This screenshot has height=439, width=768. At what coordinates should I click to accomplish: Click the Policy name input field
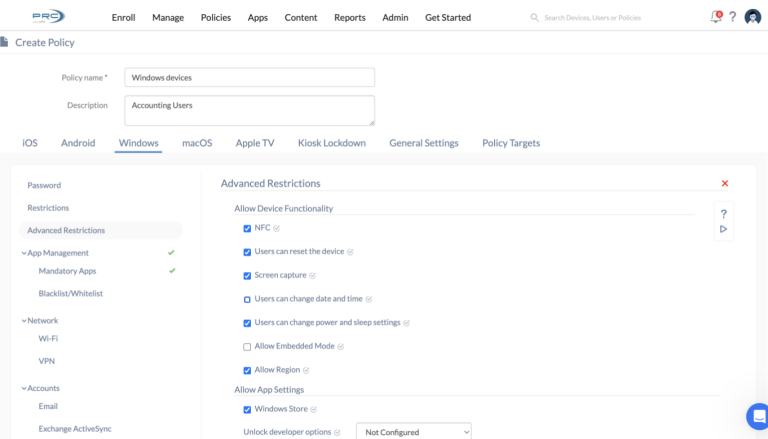pos(249,77)
